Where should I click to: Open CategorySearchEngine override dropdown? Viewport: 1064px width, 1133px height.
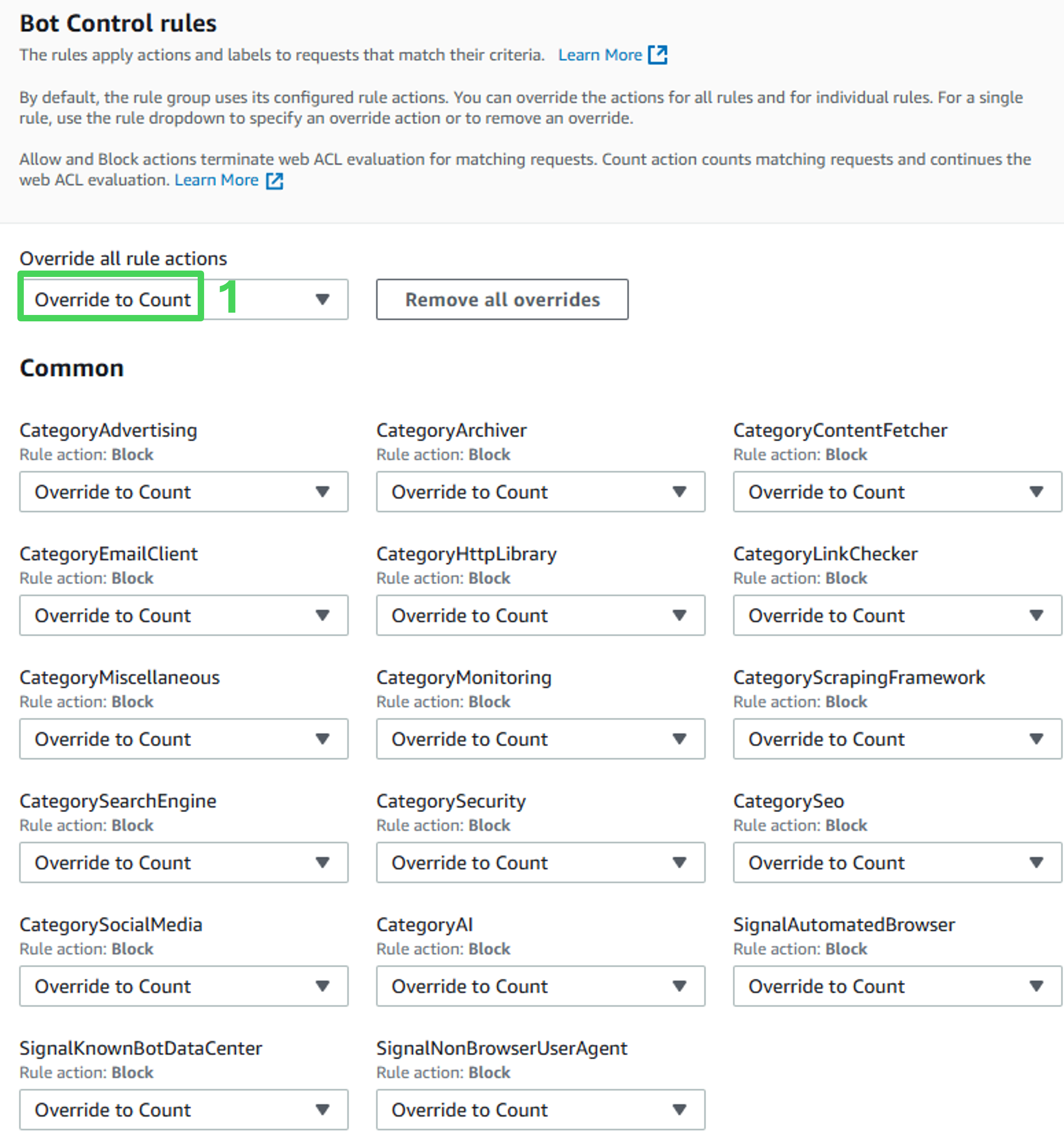click(184, 862)
